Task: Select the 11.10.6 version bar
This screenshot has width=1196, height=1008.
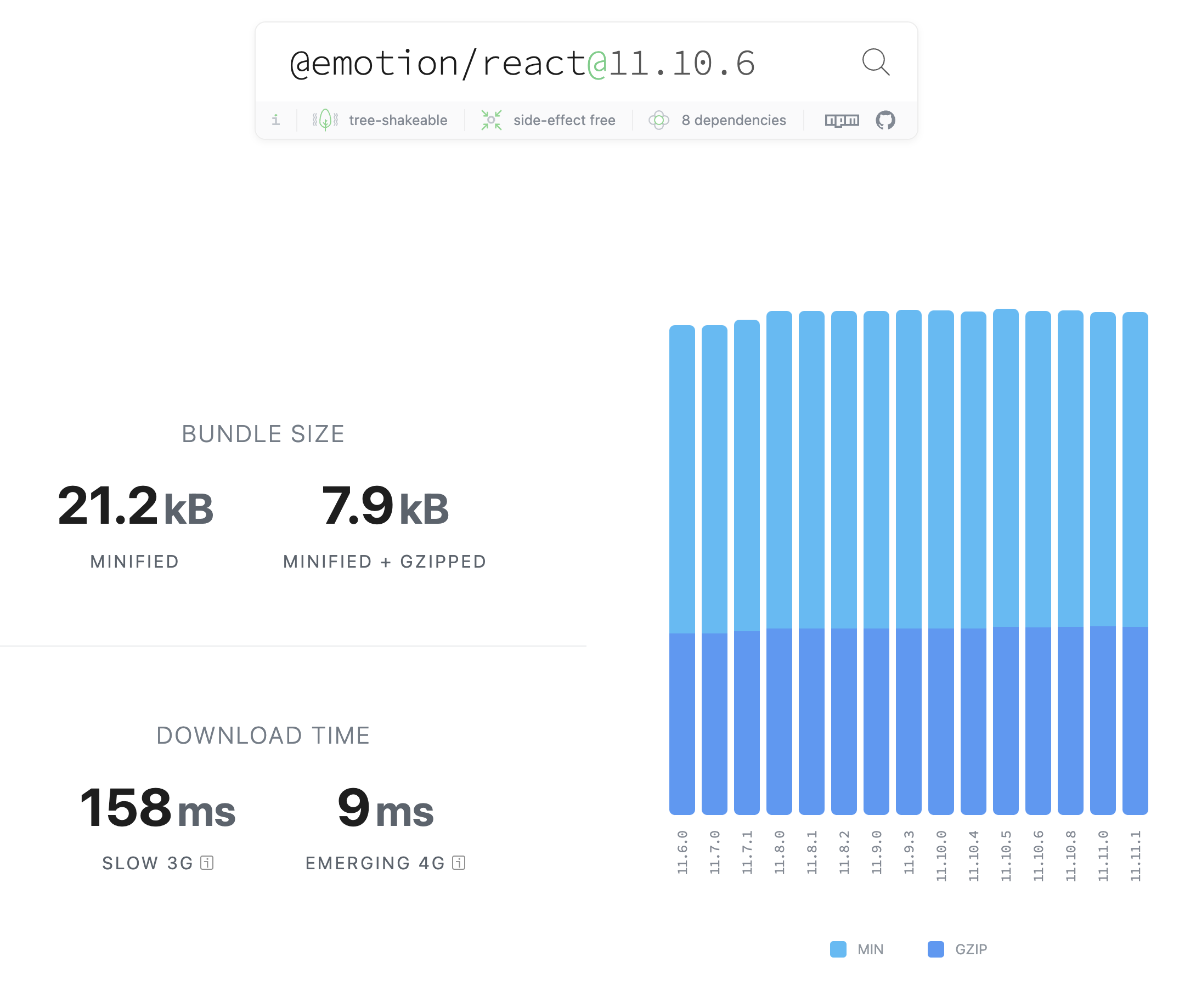Action: (1037, 571)
